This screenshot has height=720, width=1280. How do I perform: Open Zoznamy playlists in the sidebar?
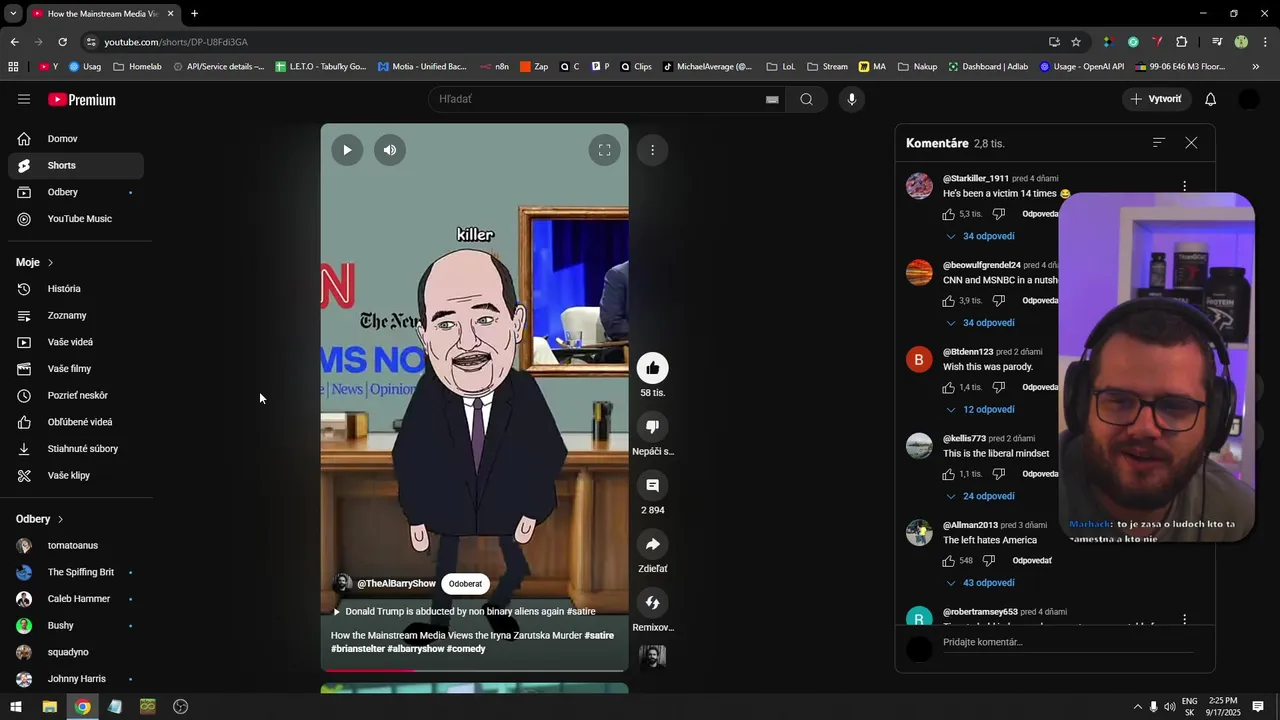(76, 316)
